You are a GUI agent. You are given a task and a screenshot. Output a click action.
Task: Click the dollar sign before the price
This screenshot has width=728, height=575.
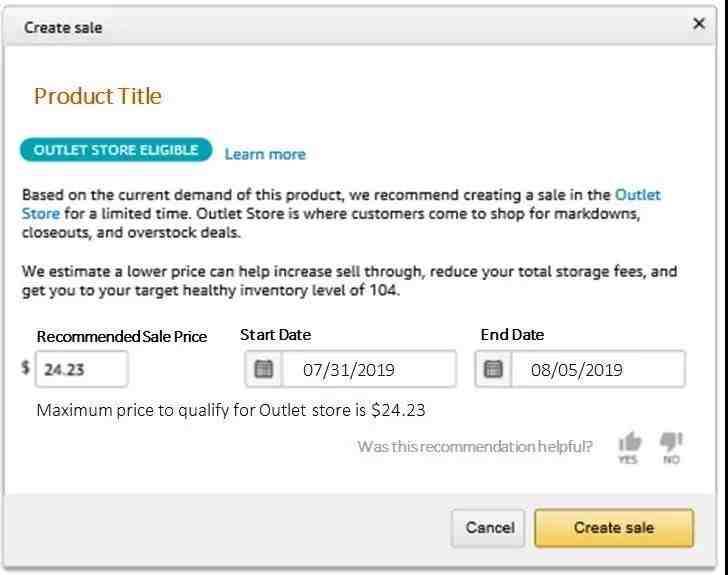pyautogui.click(x=26, y=368)
